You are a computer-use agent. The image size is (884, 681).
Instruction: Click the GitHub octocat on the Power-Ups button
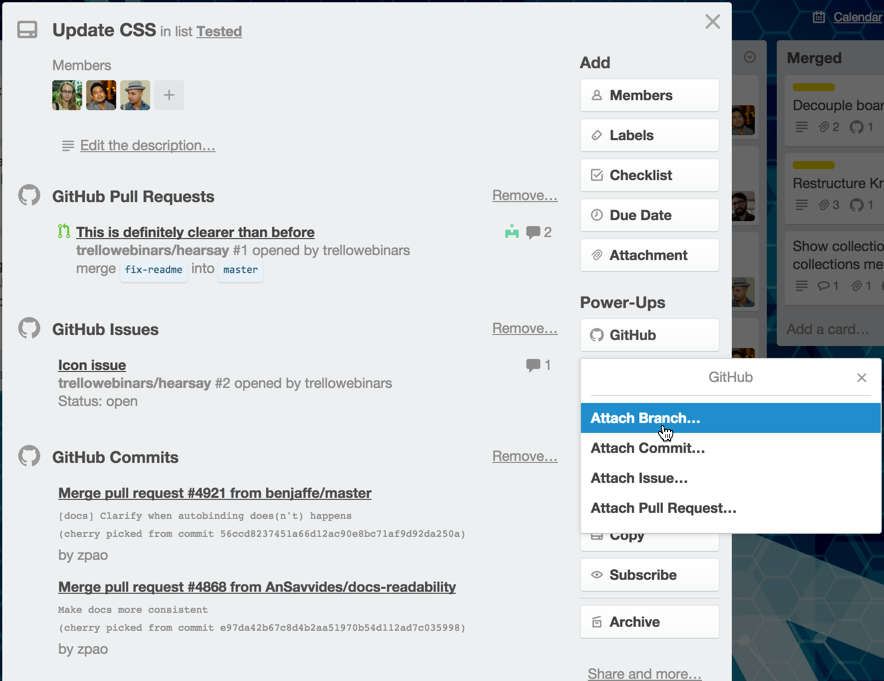click(x=598, y=334)
